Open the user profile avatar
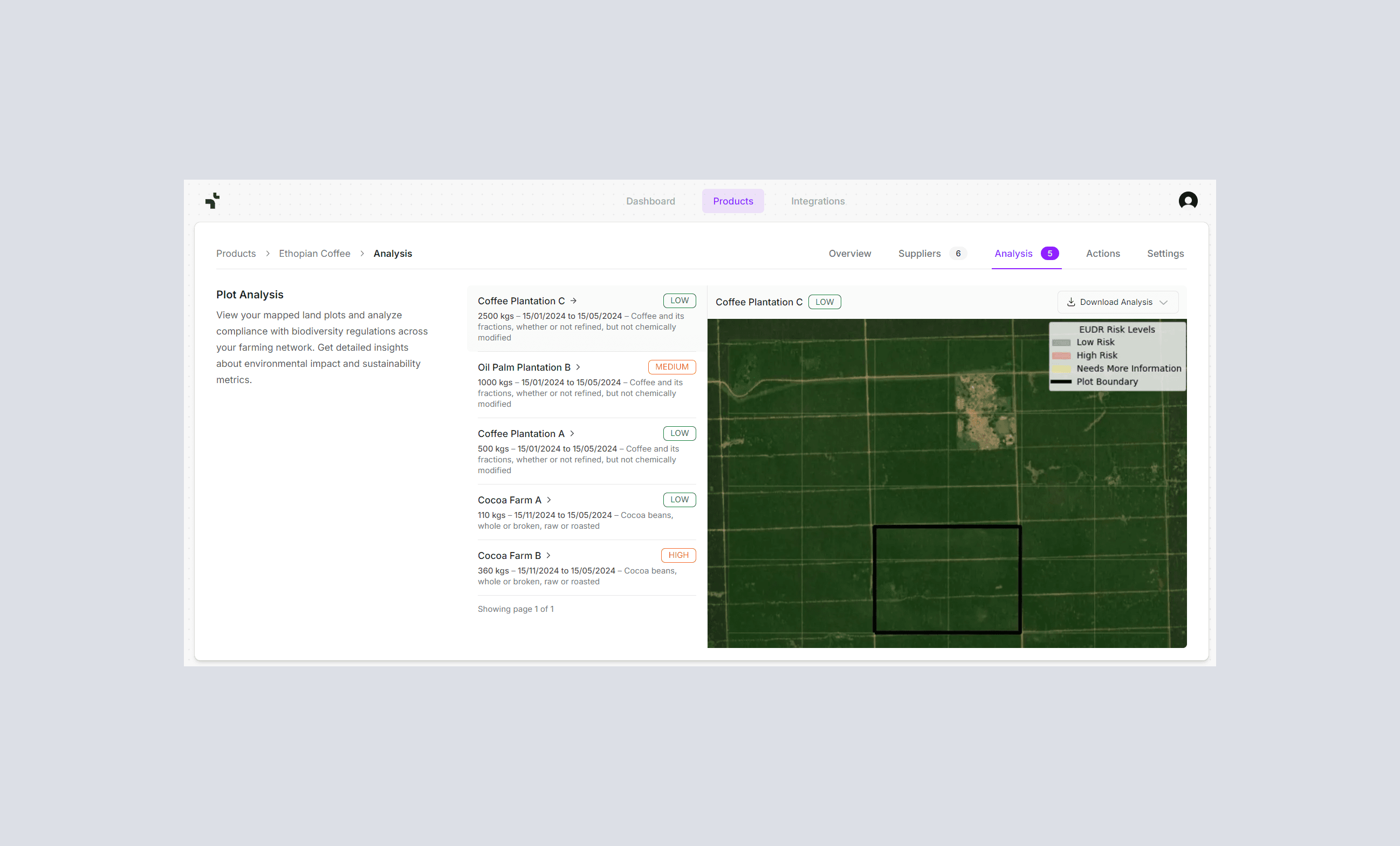This screenshot has height=846, width=1400. (x=1188, y=201)
